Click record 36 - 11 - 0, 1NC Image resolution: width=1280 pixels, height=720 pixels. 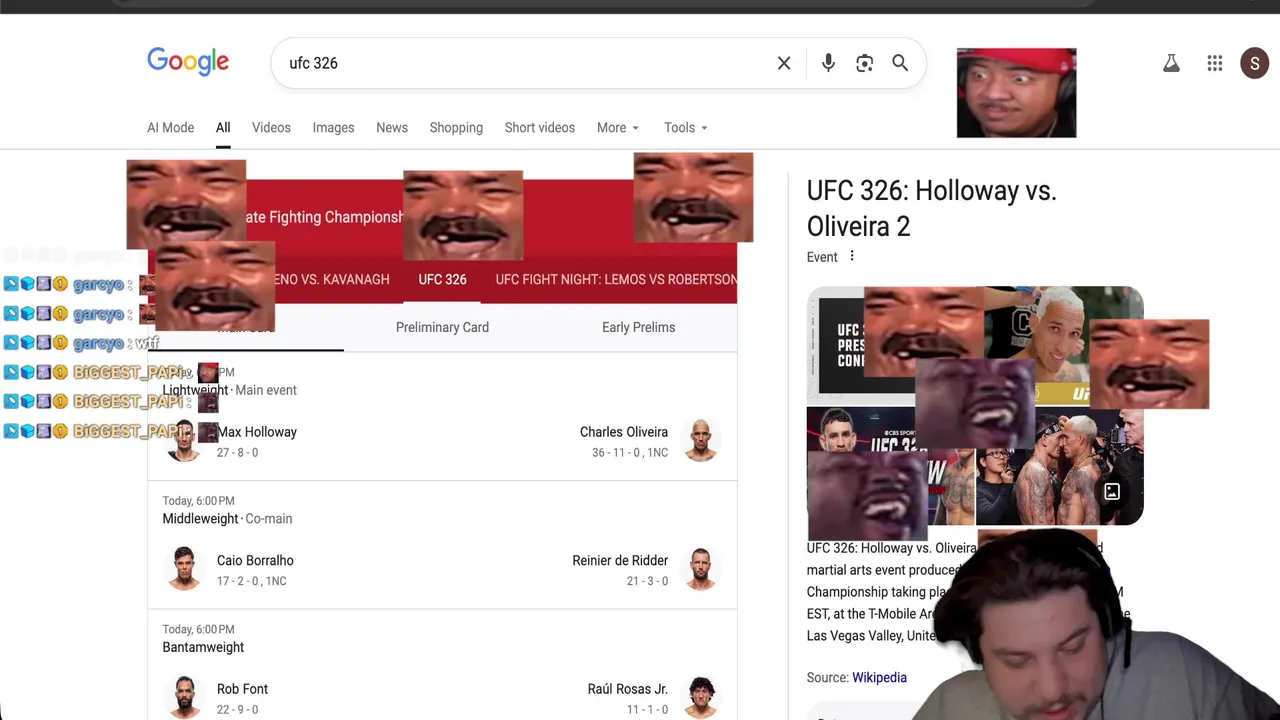(630, 453)
